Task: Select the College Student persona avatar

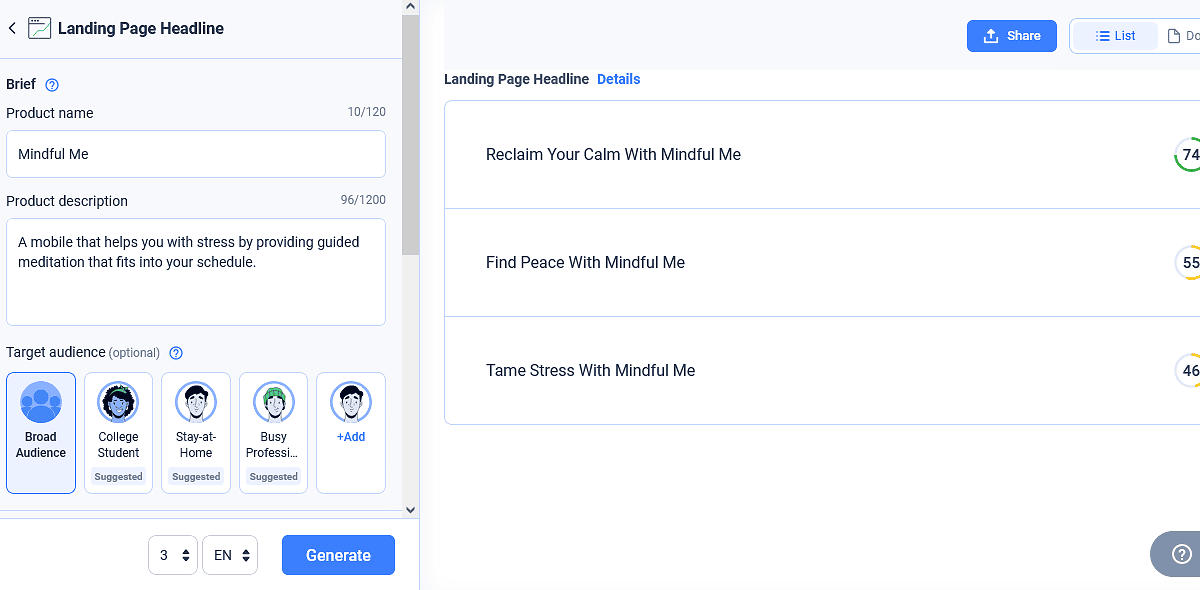Action: click(x=118, y=403)
